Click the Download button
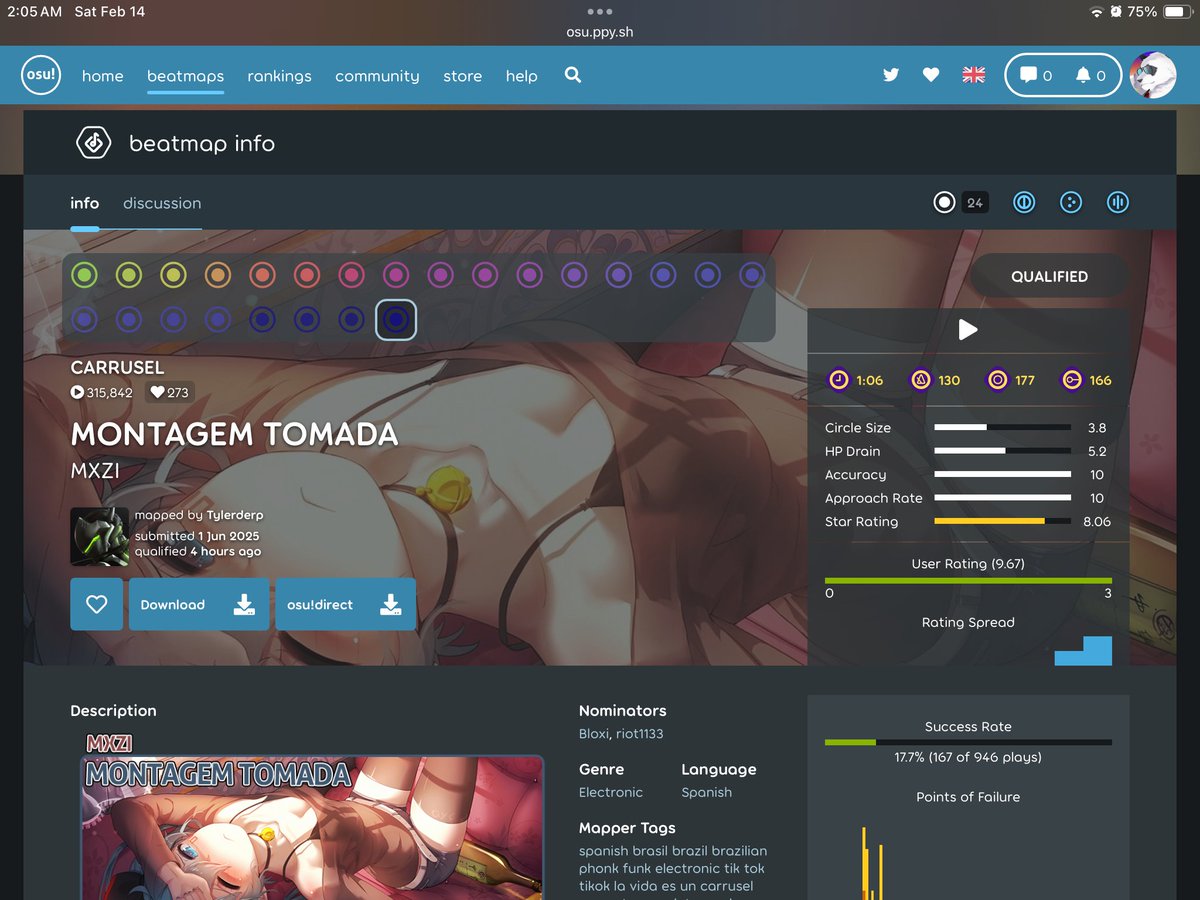The width and height of the screenshot is (1200, 900). 199,604
